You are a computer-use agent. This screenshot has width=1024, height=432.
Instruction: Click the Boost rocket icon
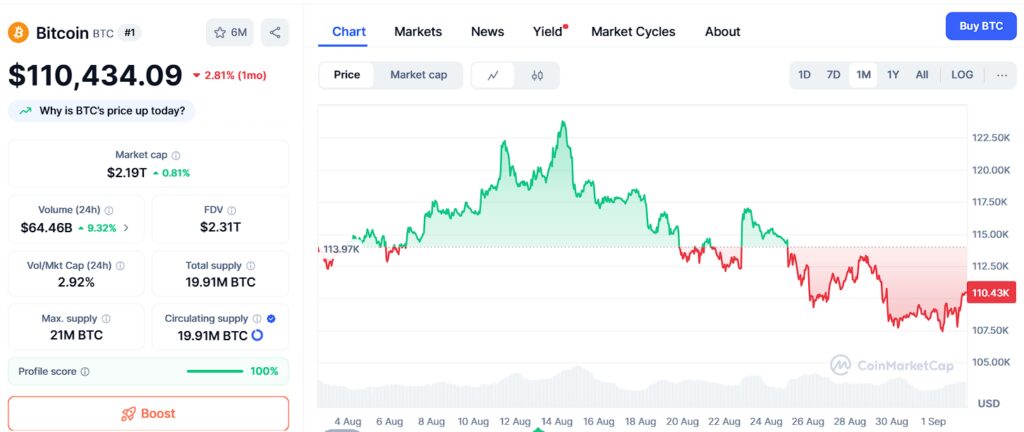point(128,413)
